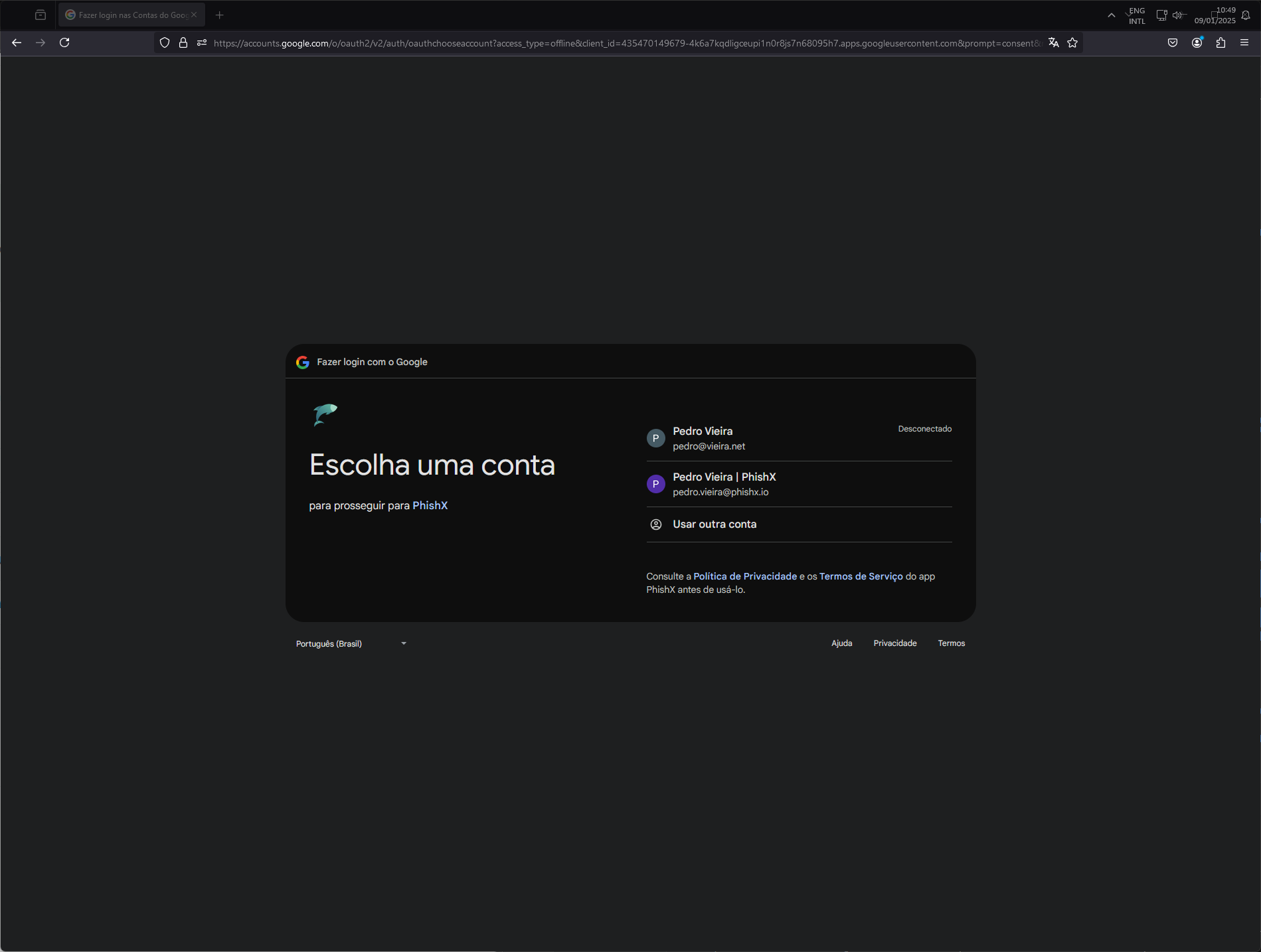
Task: Close the Fazer login tab
Action: point(194,15)
